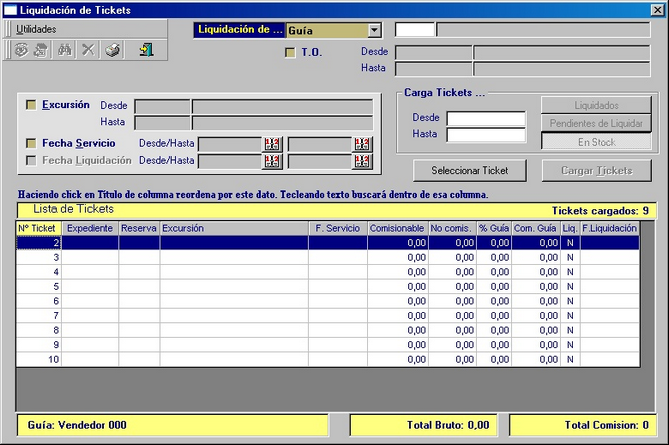This screenshot has width=669, height=445.
Task: Click the Carga Tickets Hasta input field
Action: tap(485, 135)
